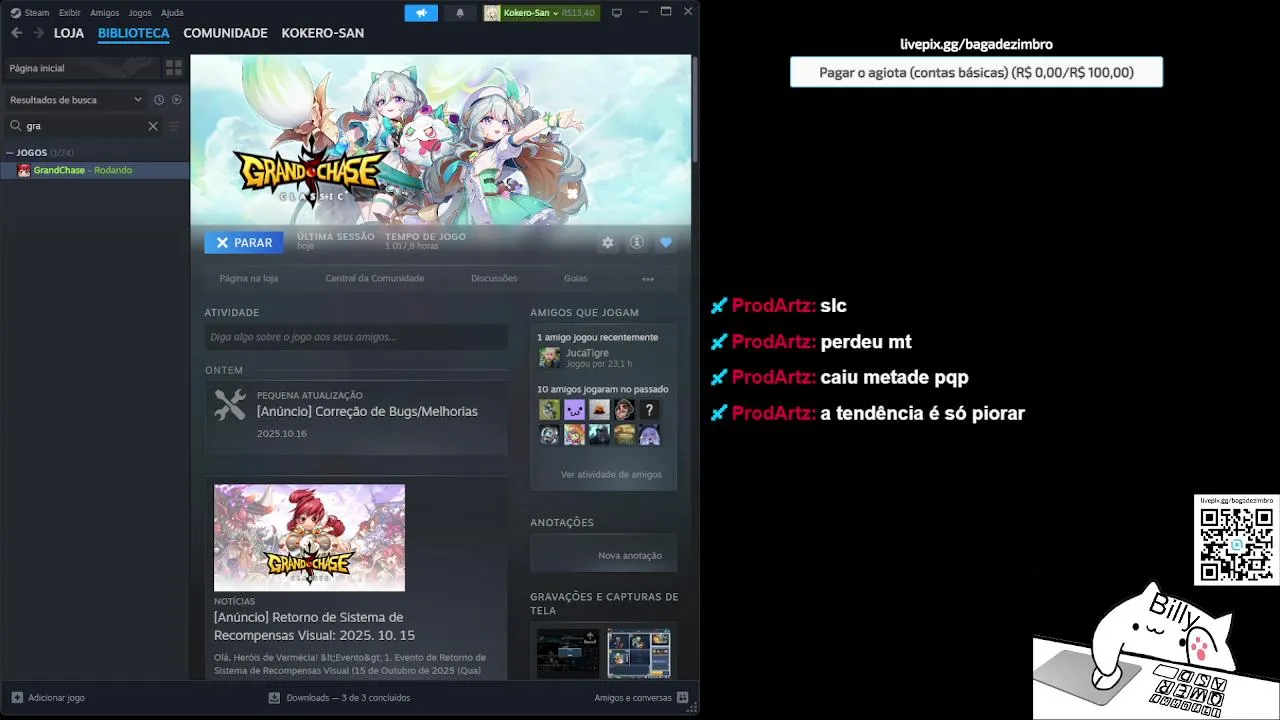The width and height of the screenshot is (1280, 720).
Task: Open Guias link
Action: pyautogui.click(x=575, y=279)
